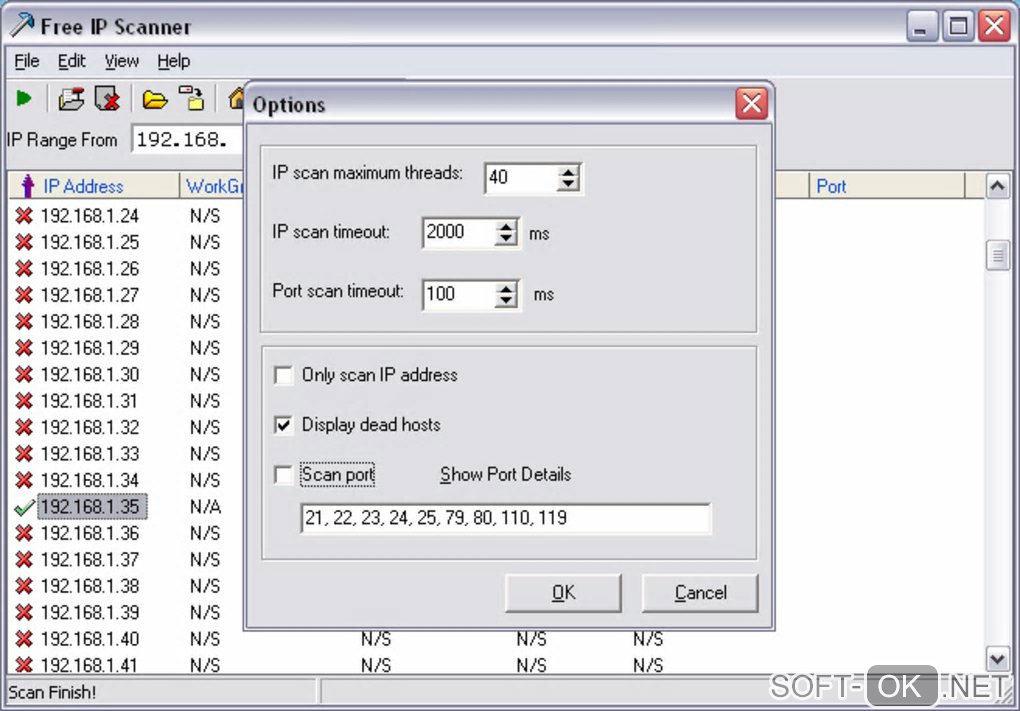Decrease IP scan timeout value
1020x711 pixels.
pos(505,239)
